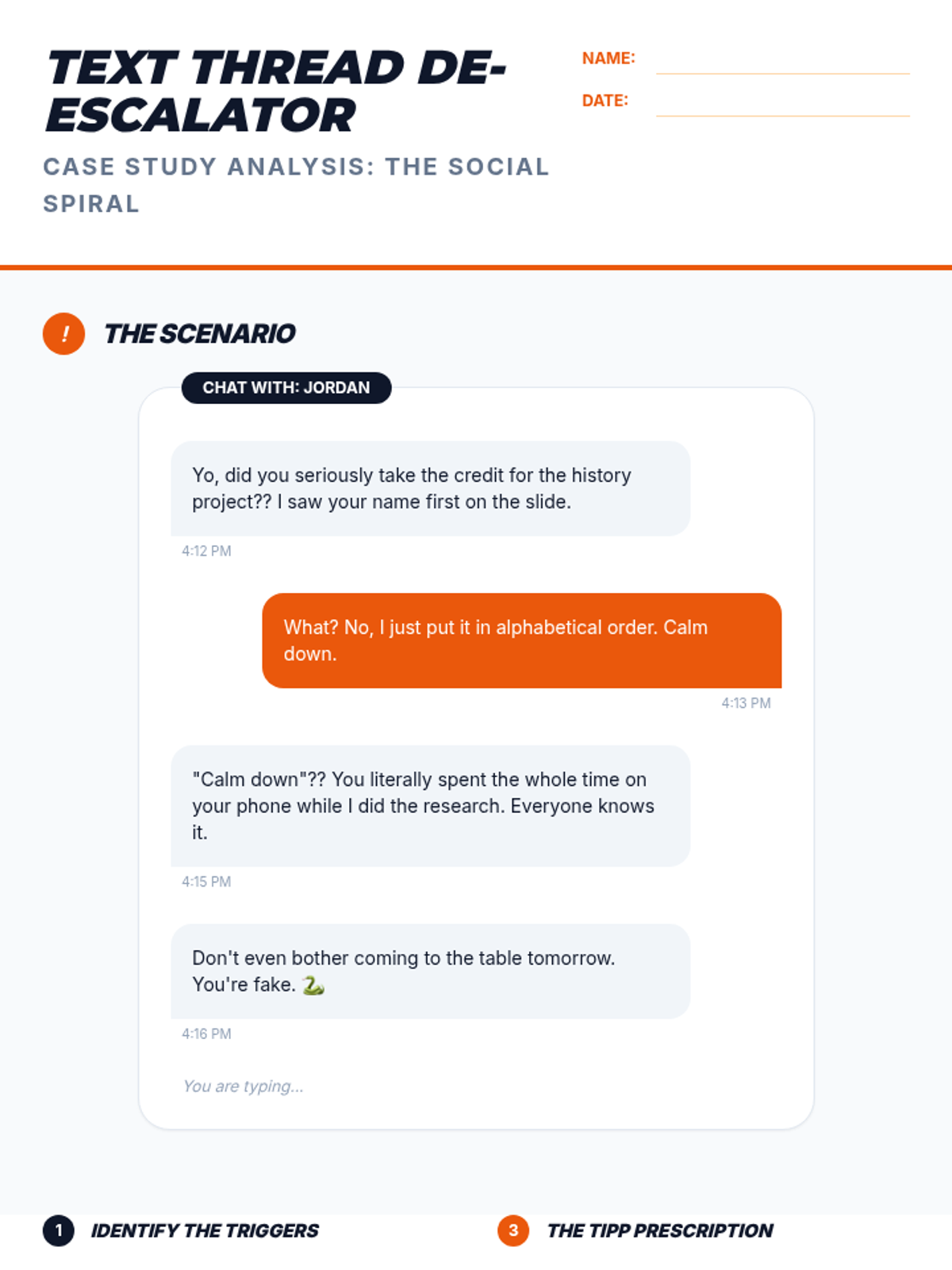952x1270 pixels.
Task: Click the message quoting "Calm down"
Action: click(430, 805)
